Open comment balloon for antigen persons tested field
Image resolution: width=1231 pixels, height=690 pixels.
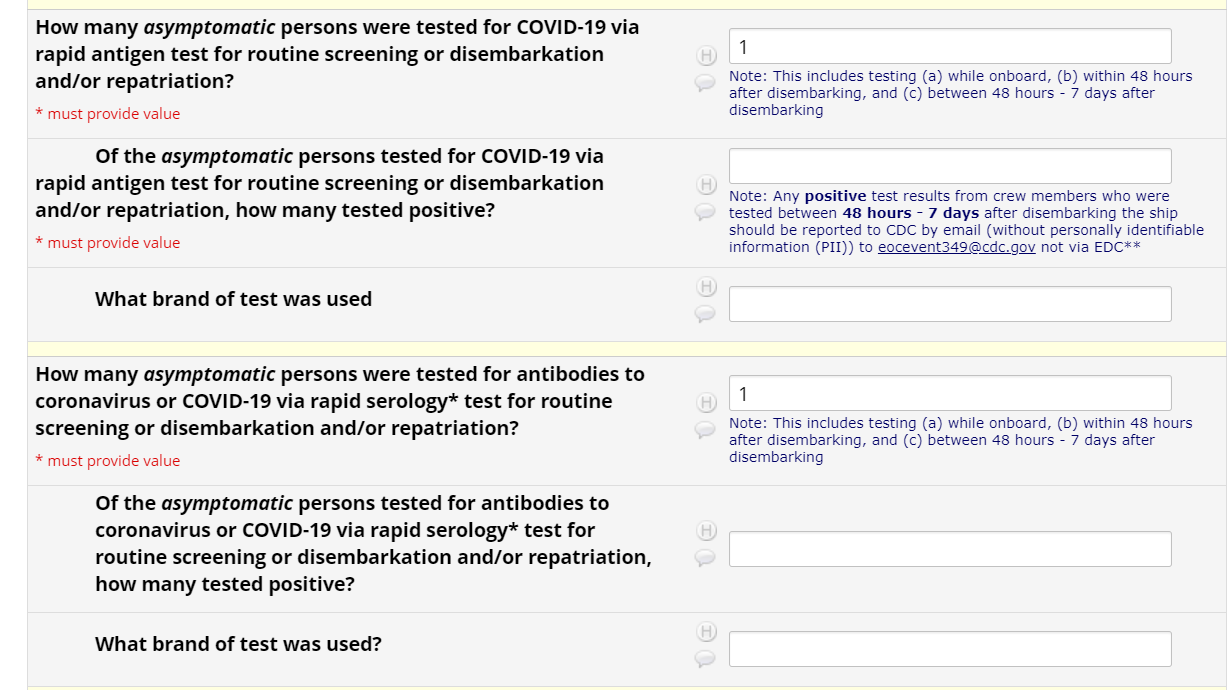[x=705, y=84]
